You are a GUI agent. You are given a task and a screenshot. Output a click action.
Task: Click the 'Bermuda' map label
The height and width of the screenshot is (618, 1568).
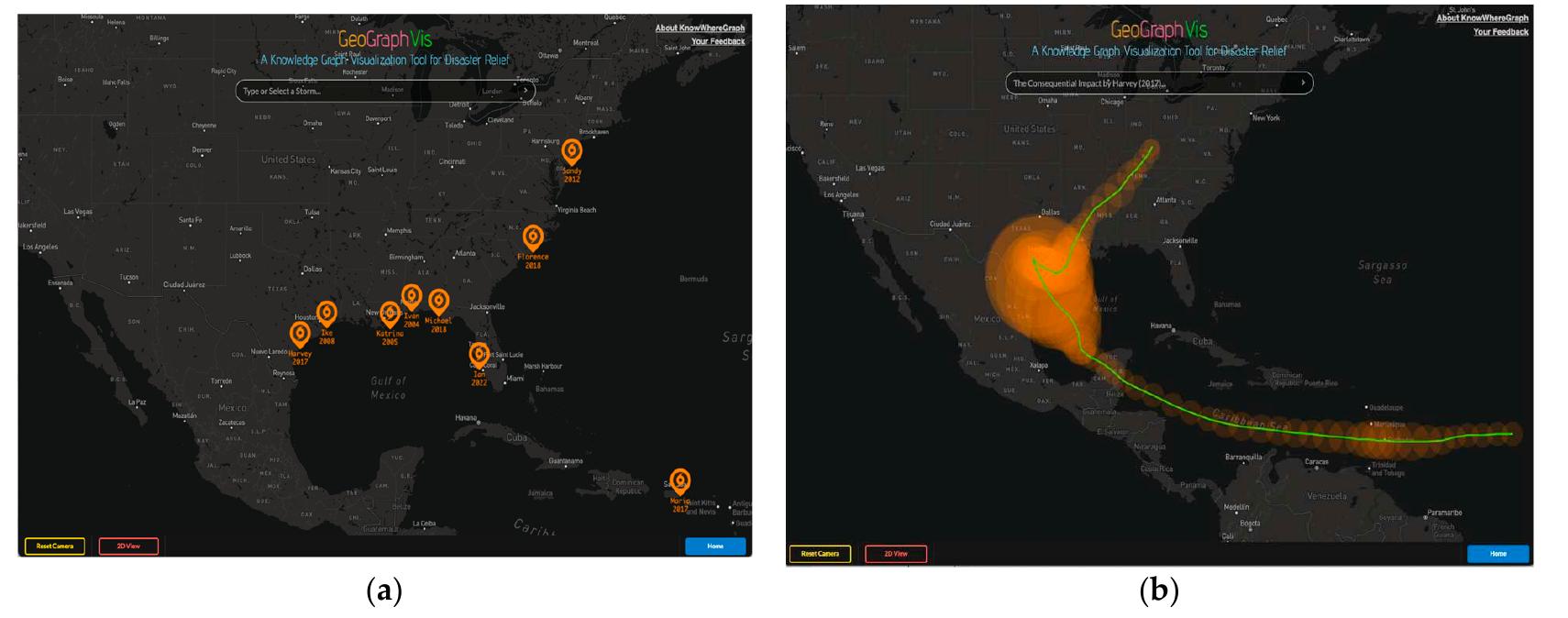pos(694,279)
